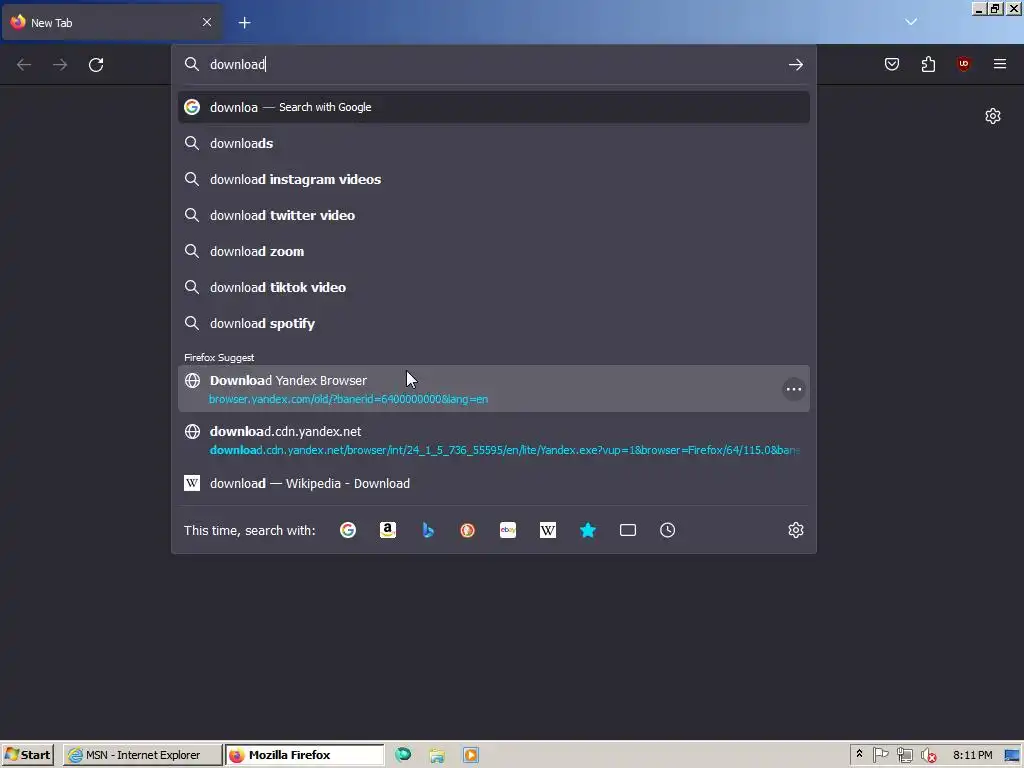1024x768 pixels.
Task: Click the back navigation arrow
Action: [x=24, y=65]
